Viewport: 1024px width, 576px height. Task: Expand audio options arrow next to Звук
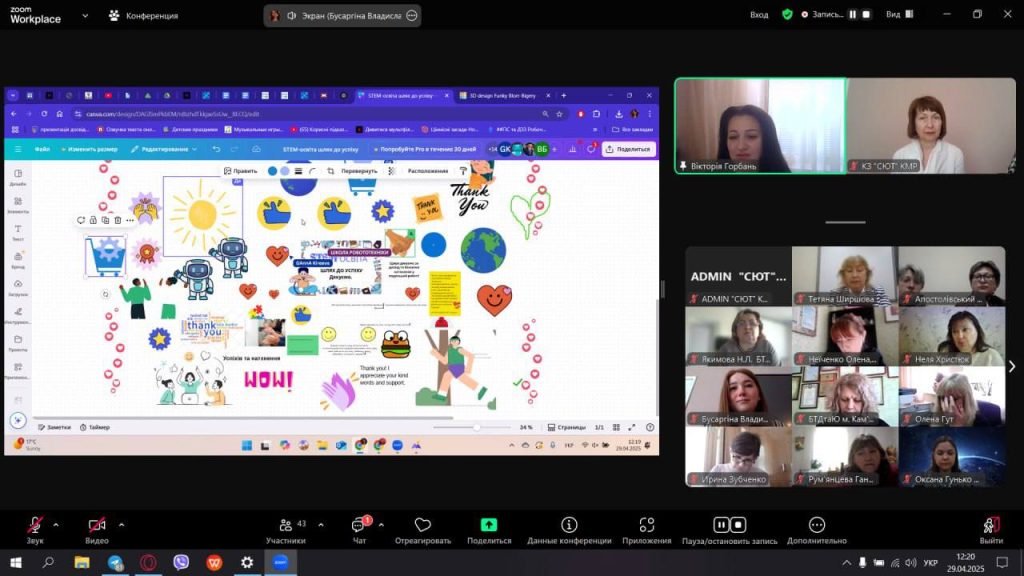tap(56, 524)
